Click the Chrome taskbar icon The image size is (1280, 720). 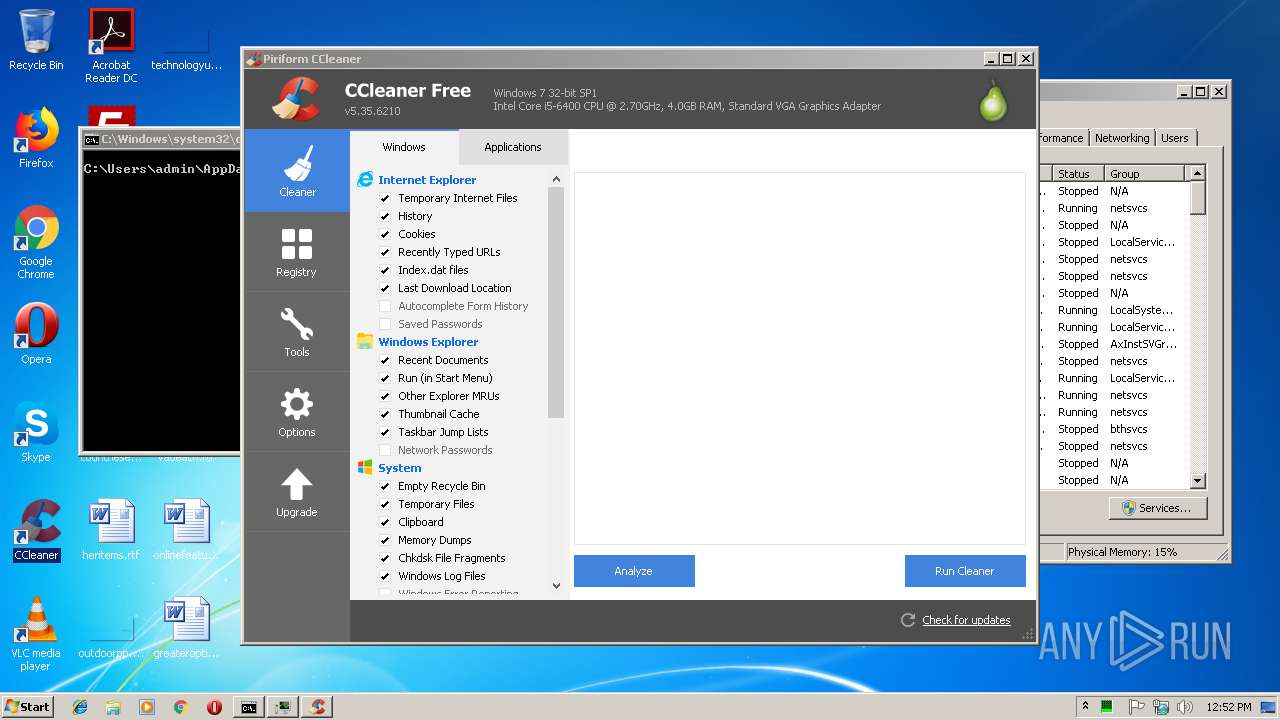(180, 707)
